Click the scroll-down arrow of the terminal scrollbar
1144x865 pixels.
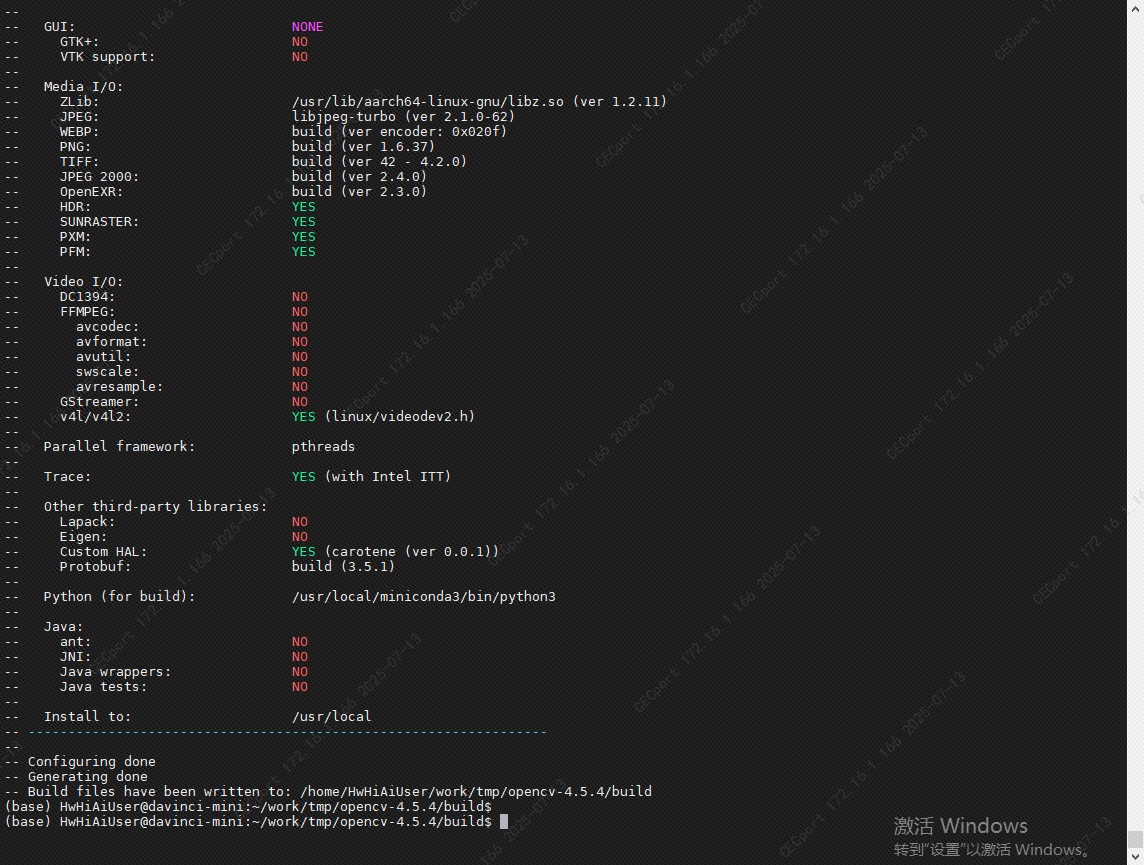(1135, 858)
